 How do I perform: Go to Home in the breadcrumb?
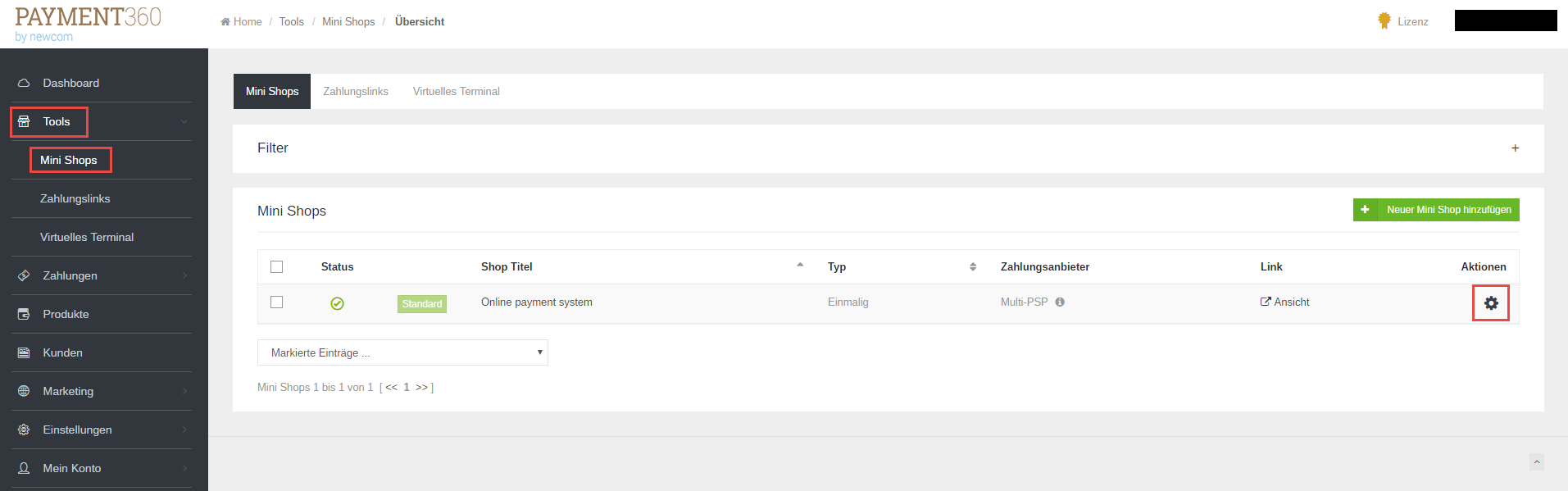(247, 22)
